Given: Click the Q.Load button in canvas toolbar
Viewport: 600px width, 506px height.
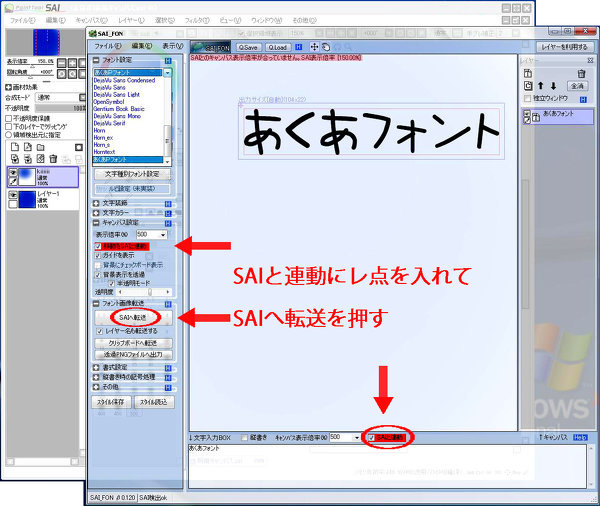Looking at the screenshot, I should coord(278,47).
